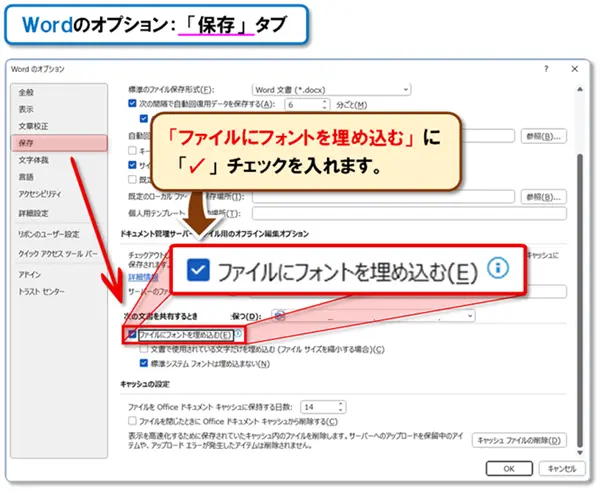Decrease the cache retention days stepper (14)
The width and height of the screenshot is (600, 491).
point(341,410)
